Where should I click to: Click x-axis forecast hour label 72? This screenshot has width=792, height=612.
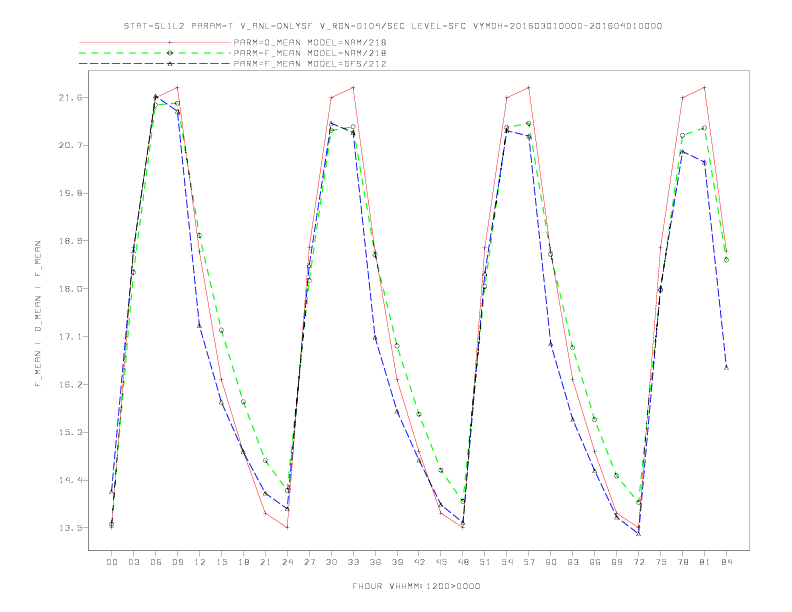pyautogui.click(x=639, y=562)
